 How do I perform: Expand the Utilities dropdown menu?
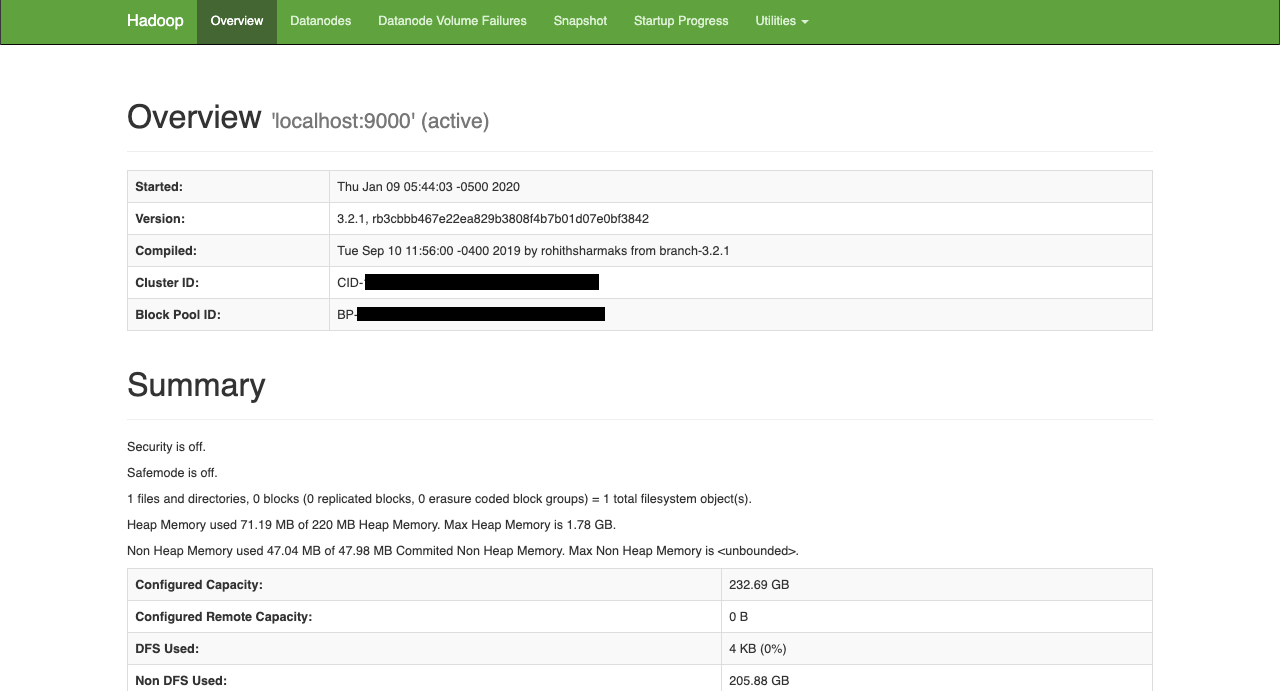(782, 21)
